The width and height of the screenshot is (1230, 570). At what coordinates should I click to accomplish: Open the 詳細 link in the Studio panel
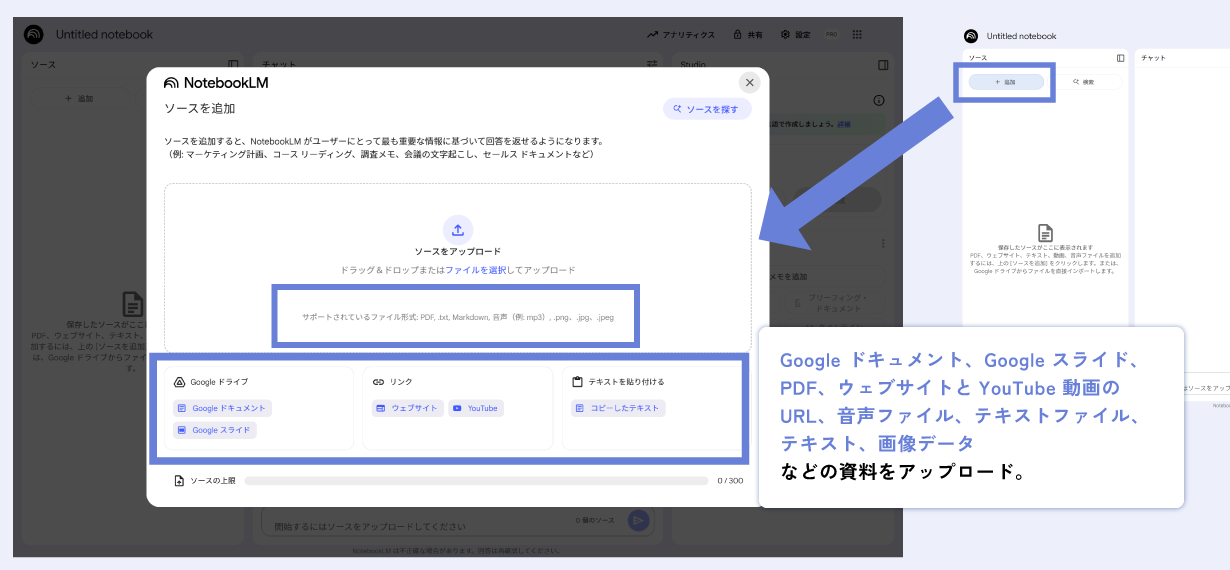coord(844,124)
